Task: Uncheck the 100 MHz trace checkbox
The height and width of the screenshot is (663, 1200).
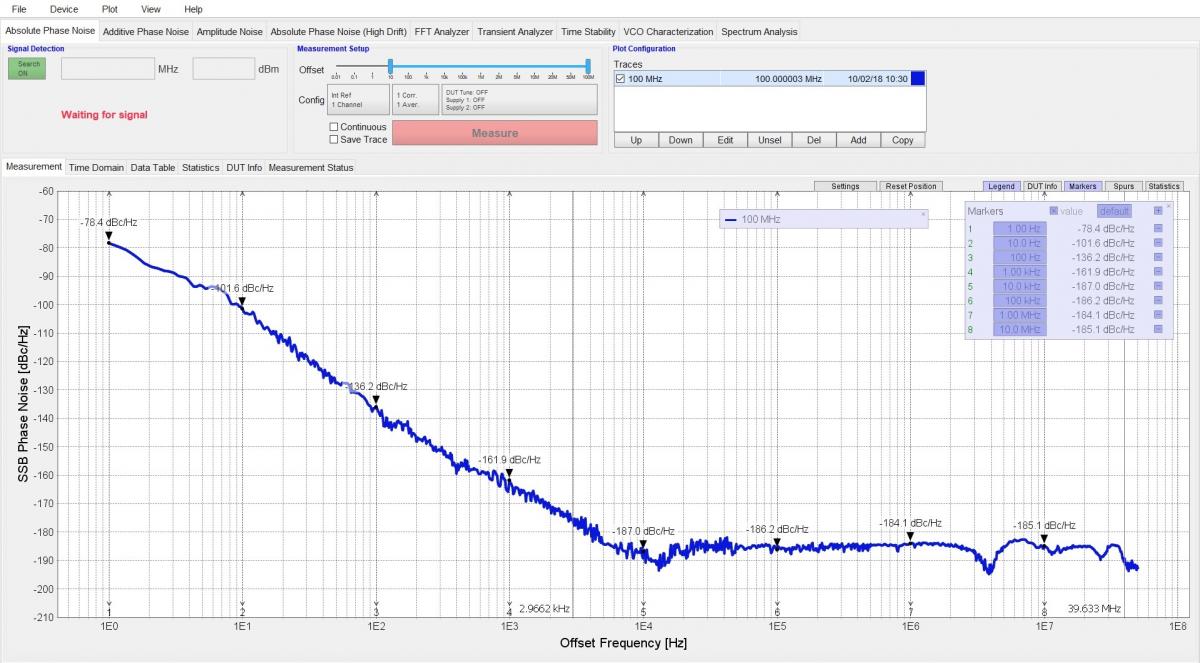Action: 621,79
